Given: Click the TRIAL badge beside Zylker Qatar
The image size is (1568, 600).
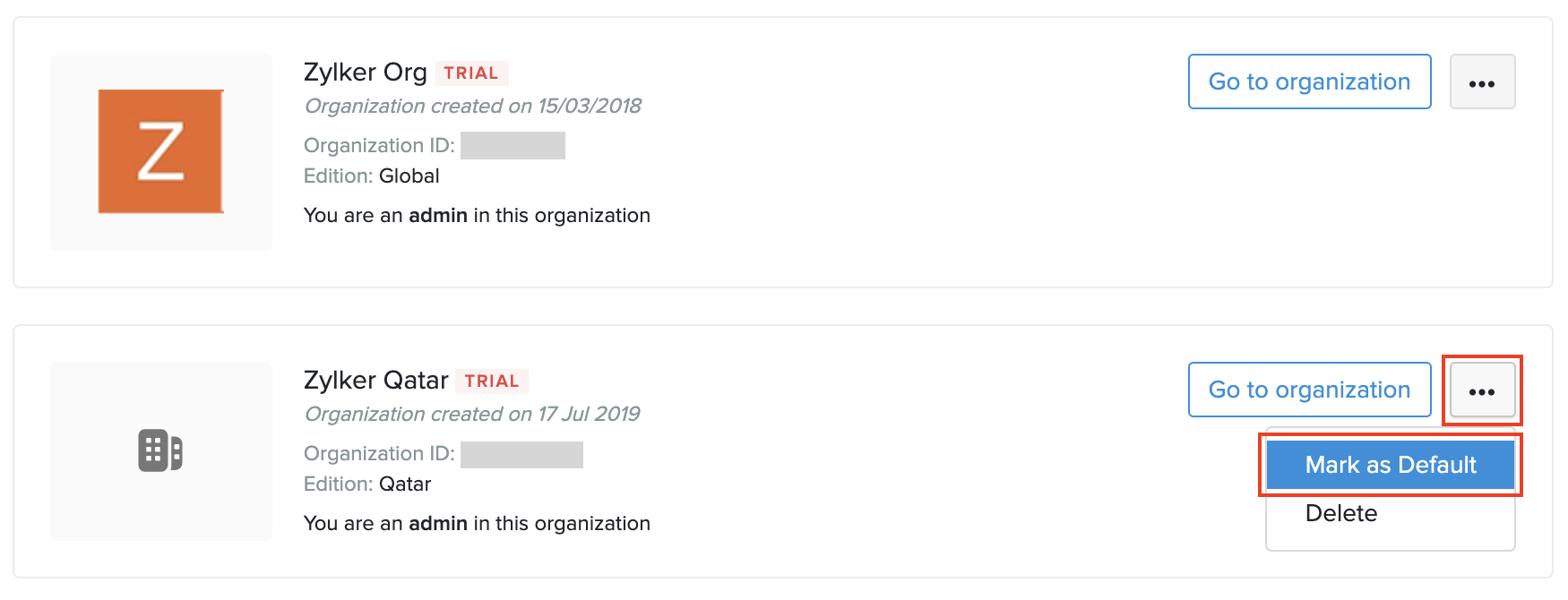Looking at the screenshot, I should click(492, 381).
